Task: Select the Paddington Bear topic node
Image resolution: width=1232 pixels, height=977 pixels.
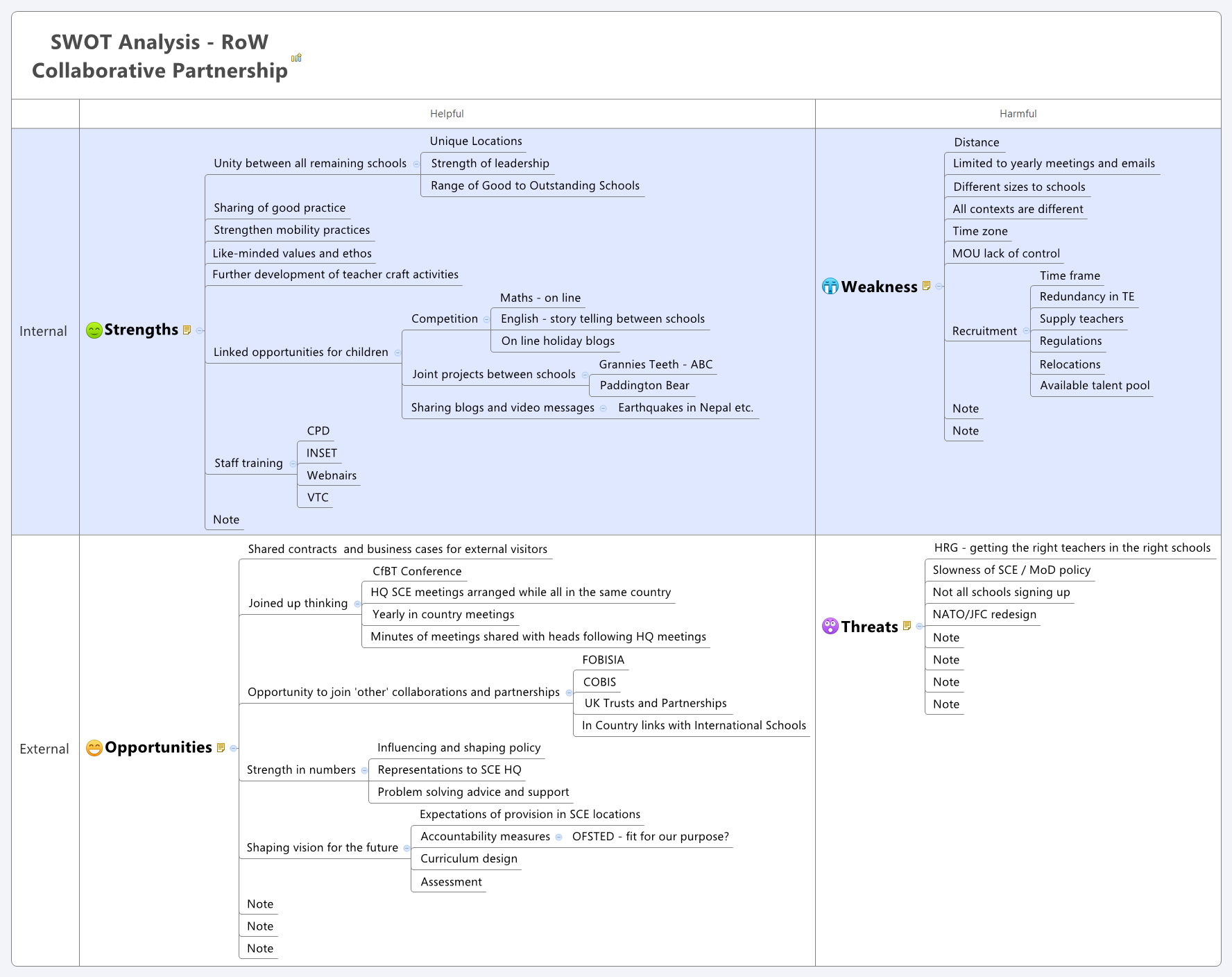Action: pyautogui.click(x=643, y=386)
